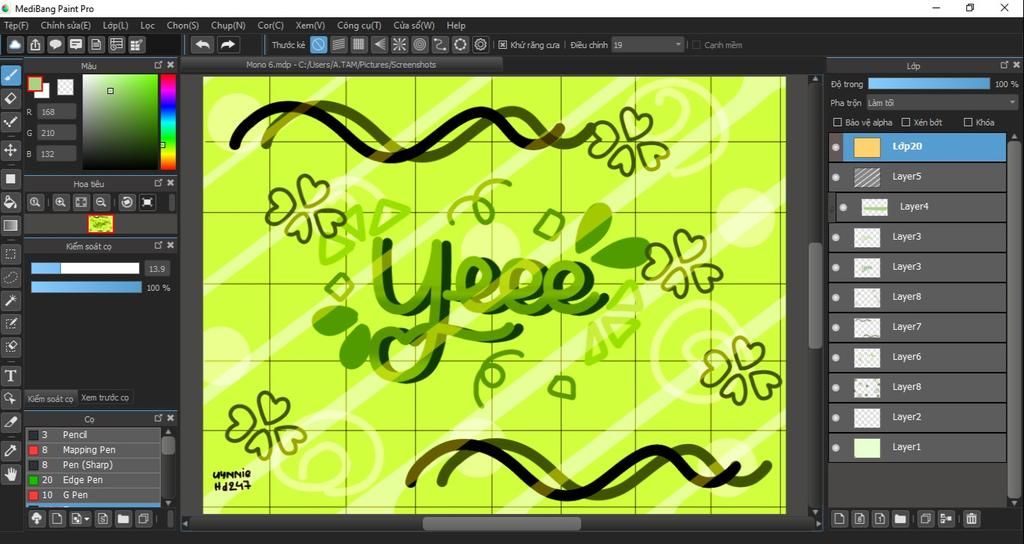Open the add brush dropdown arrow
This screenshot has width=1024, height=544.
point(88,520)
